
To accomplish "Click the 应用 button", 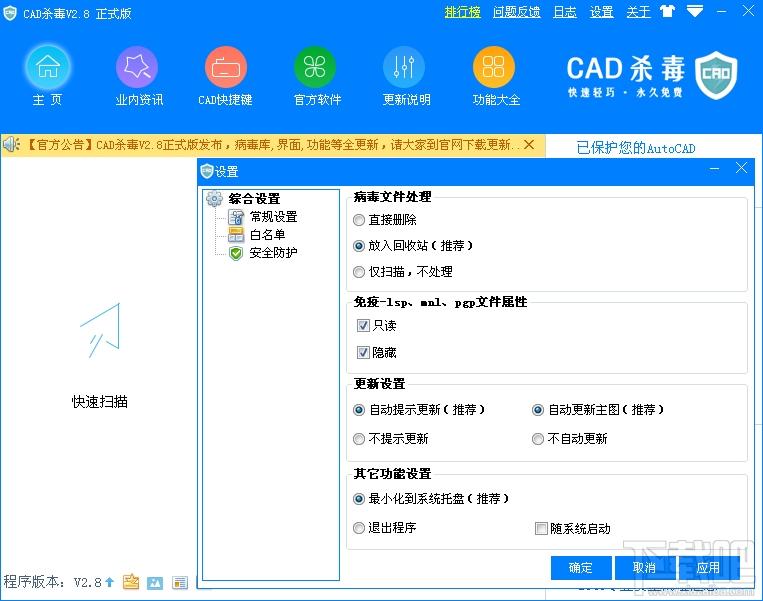I will (708, 568).
